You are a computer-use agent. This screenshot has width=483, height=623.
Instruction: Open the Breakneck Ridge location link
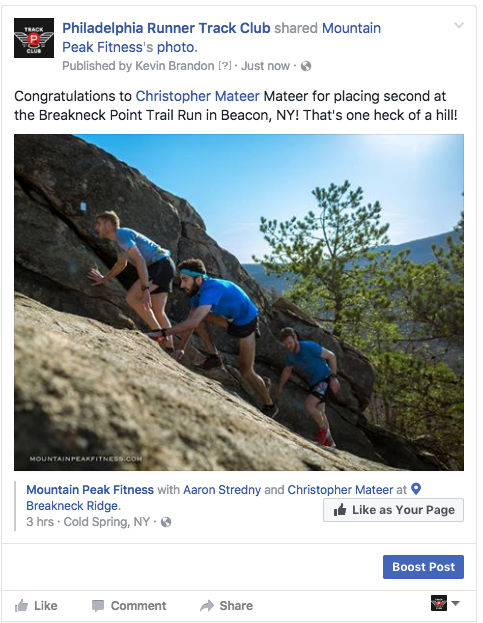point(73,506)
